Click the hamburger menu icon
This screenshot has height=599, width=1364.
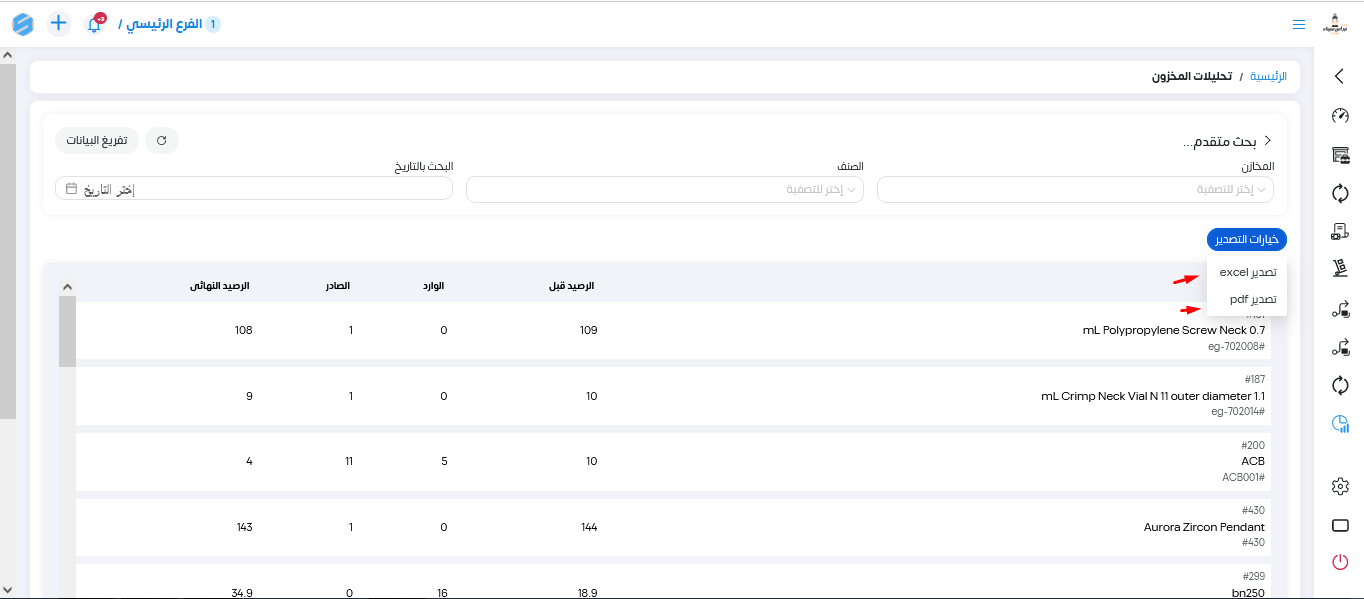pyautogui.click(x=1299, y=25)
